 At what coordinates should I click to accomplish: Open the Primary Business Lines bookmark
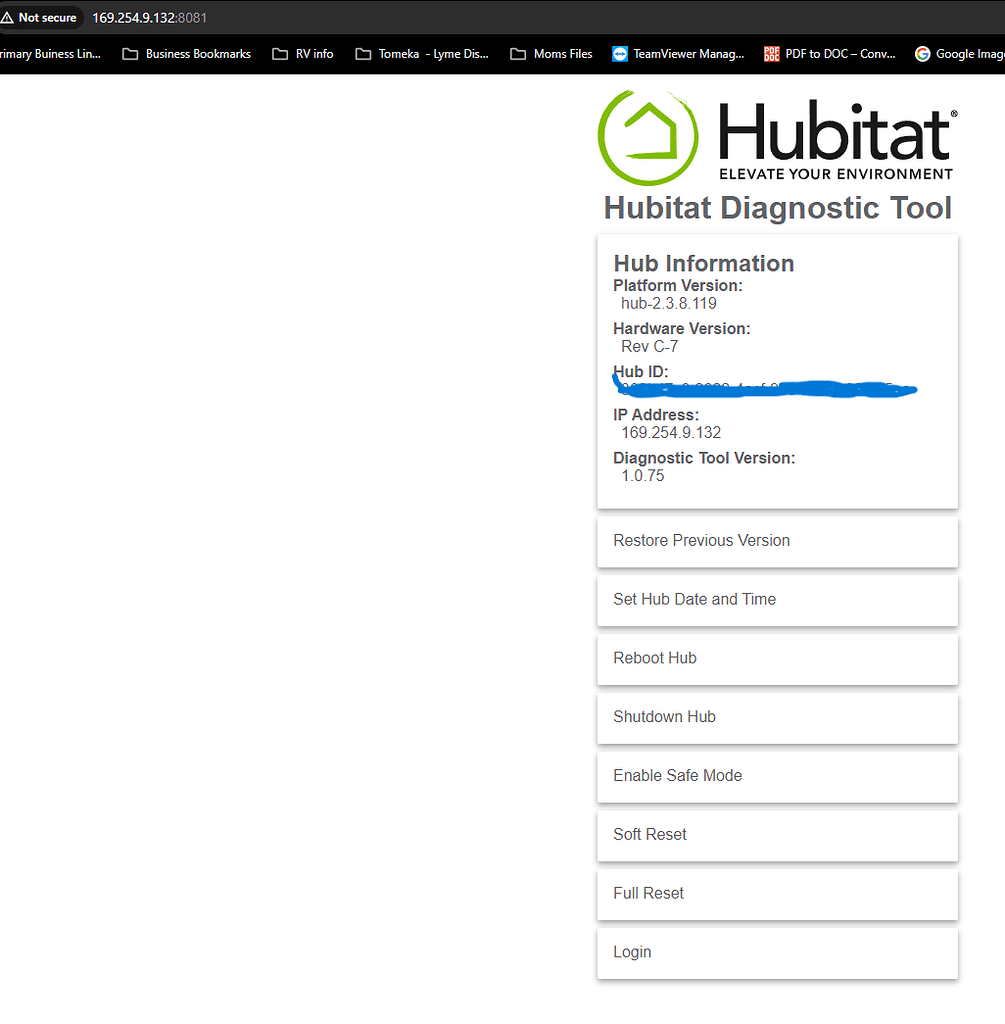click(50, 54)
